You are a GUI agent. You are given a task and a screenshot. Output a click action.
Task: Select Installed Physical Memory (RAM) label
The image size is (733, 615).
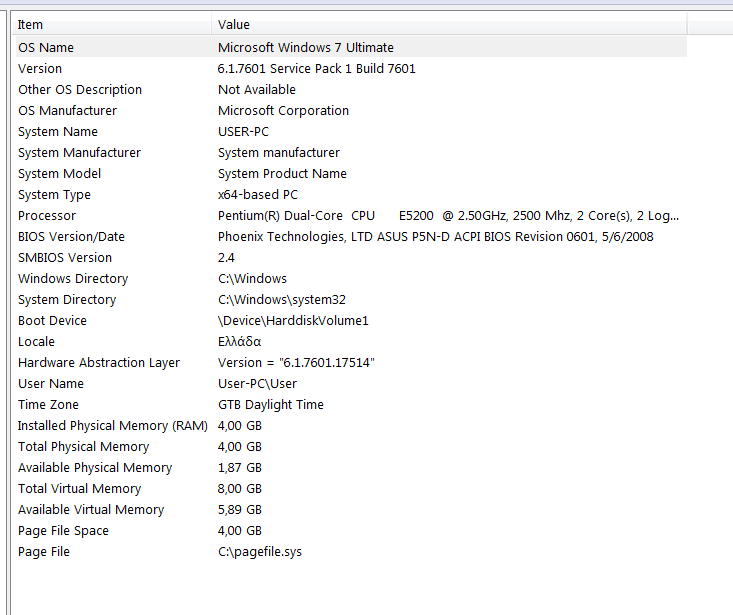(x=113, y=426)
